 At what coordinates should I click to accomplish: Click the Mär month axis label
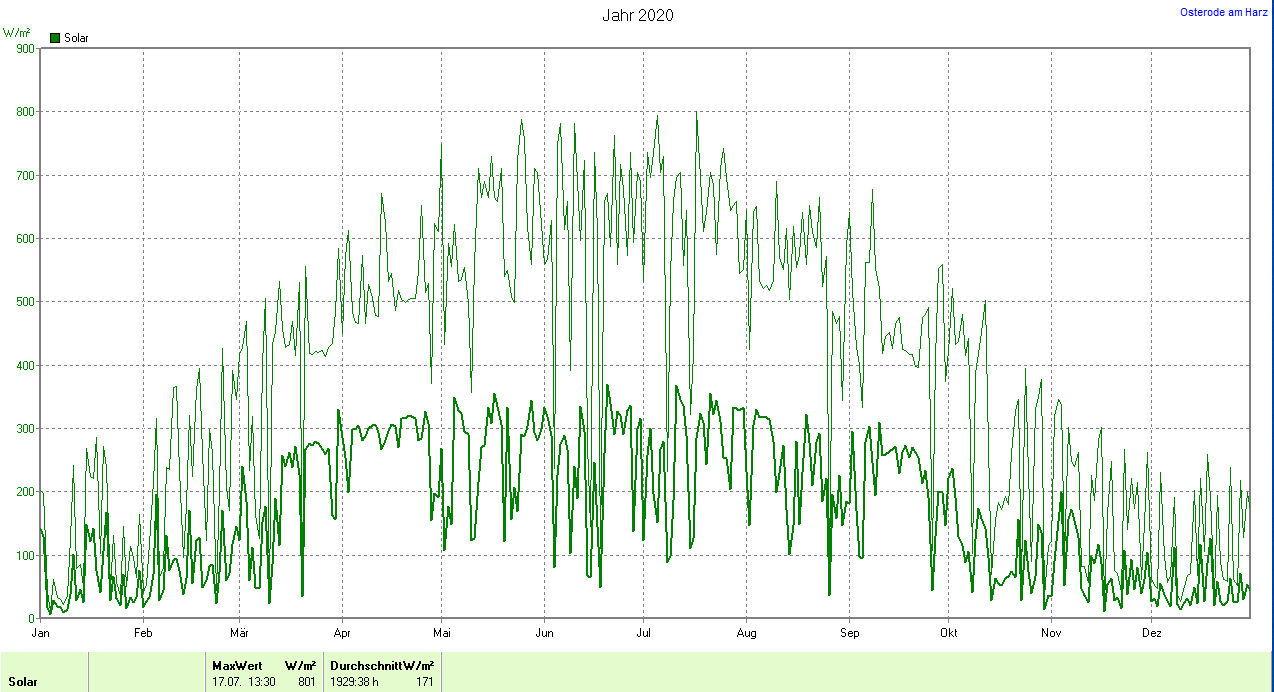pos(240,633)
